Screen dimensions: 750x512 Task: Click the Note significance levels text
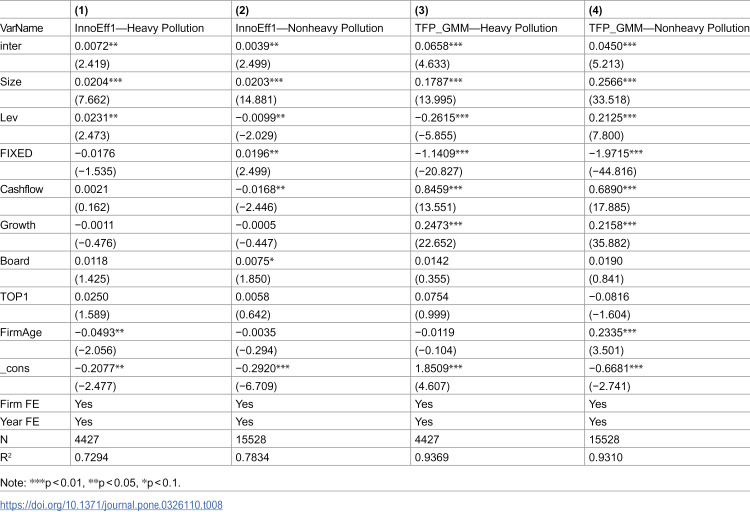90,483
